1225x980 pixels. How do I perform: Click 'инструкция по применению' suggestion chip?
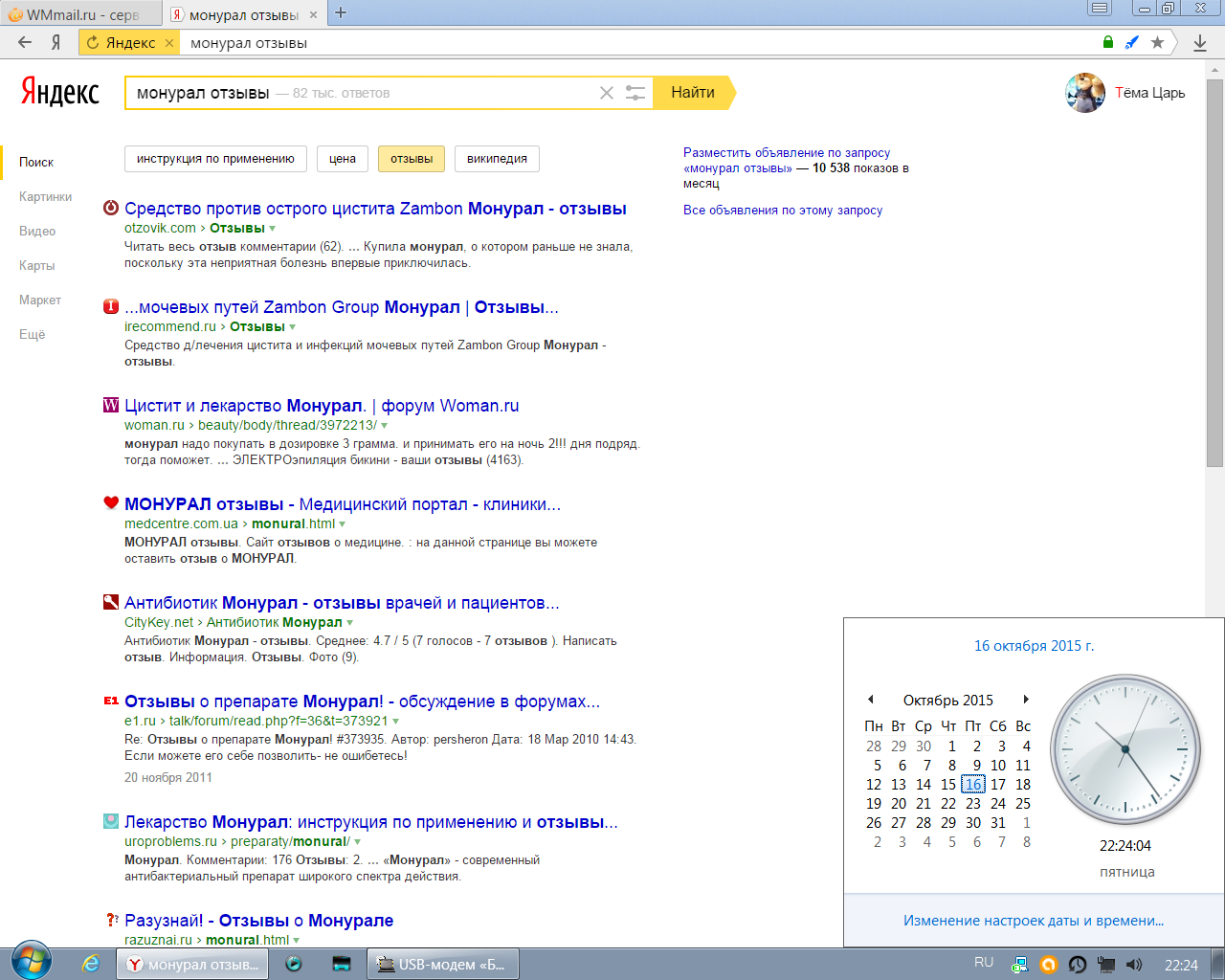pyautogui.click(x=215, y=159)
